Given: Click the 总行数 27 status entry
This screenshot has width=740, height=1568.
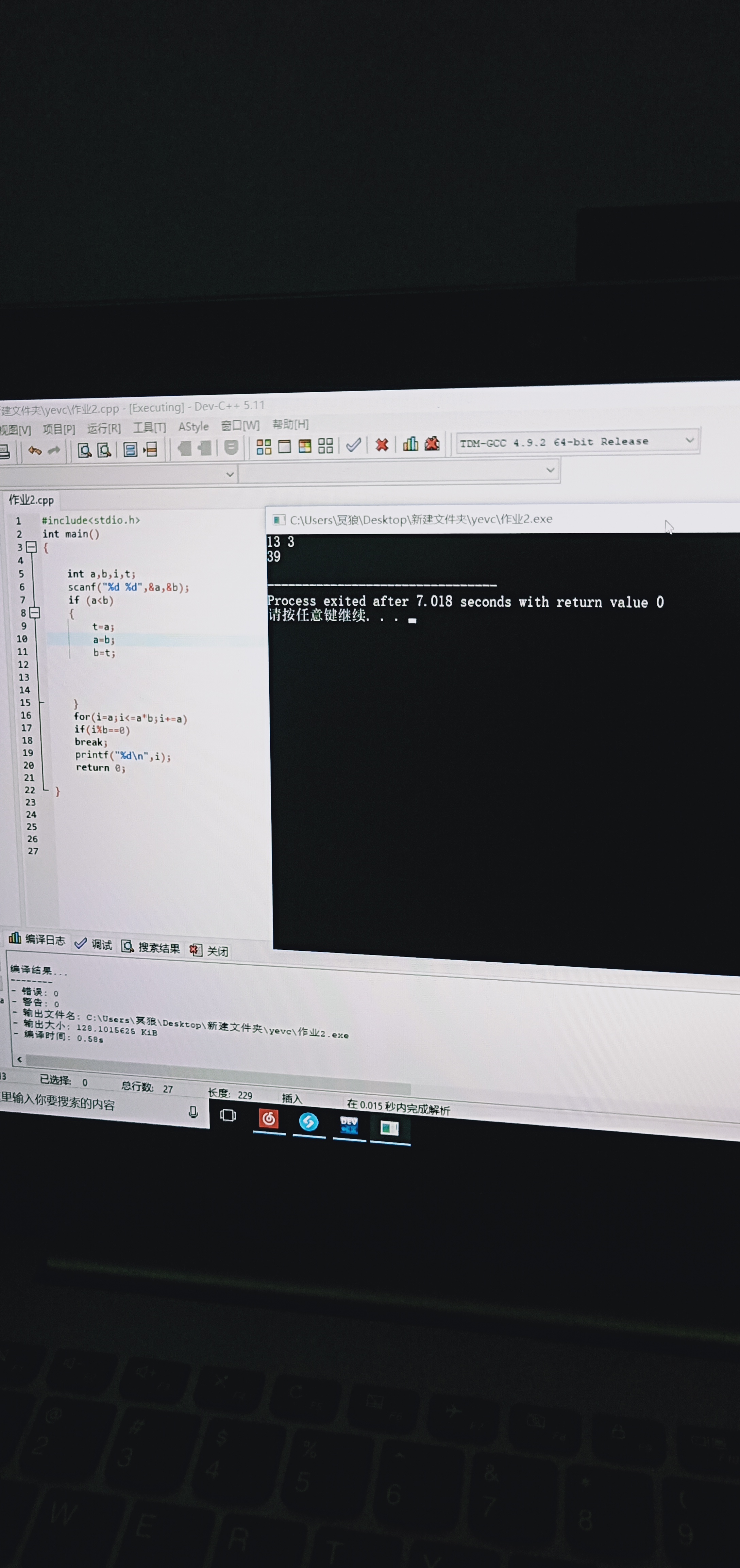Looking at the screenshot, I should pos(147,1087).
